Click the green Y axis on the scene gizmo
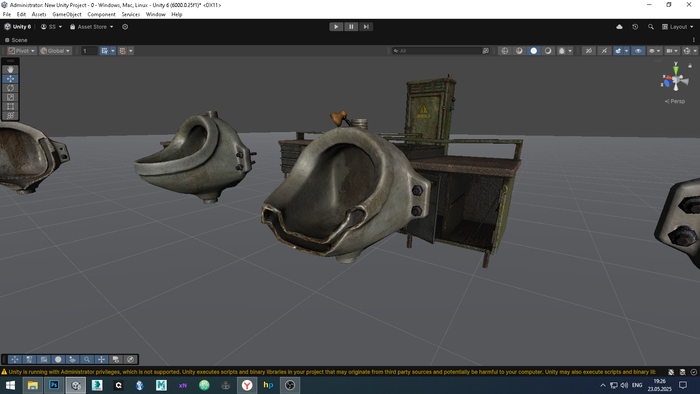This screenshot has height=394, width=700. click(x=676, y=70)
